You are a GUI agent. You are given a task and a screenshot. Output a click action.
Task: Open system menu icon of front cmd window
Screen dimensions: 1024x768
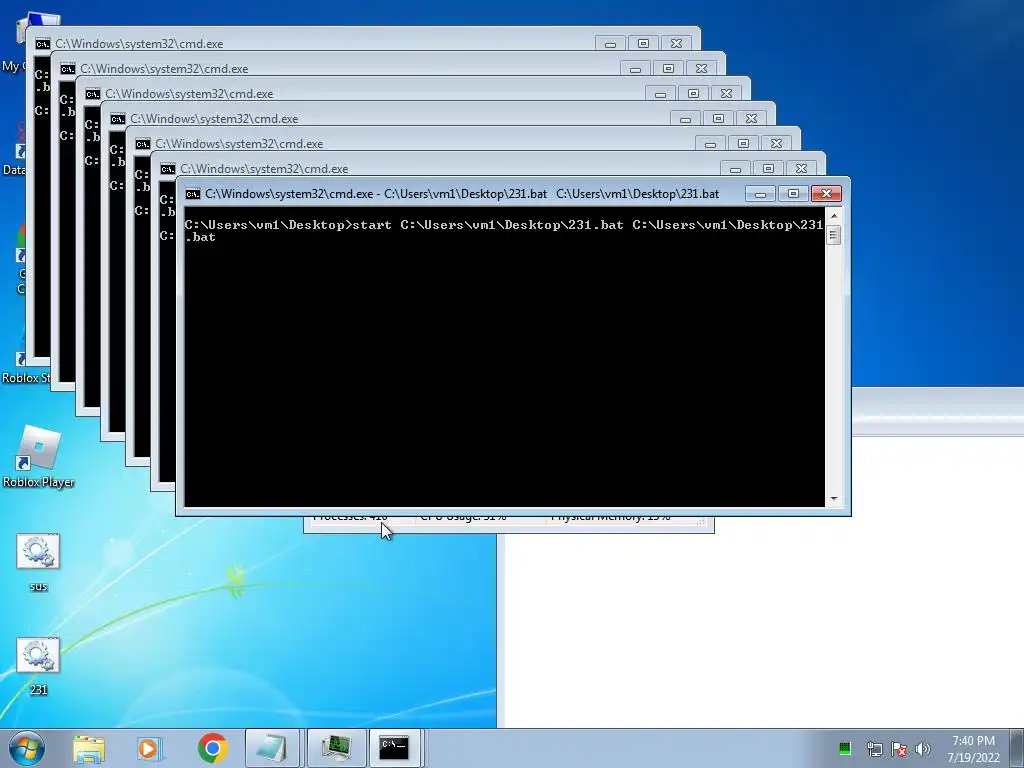click(193, 194)
